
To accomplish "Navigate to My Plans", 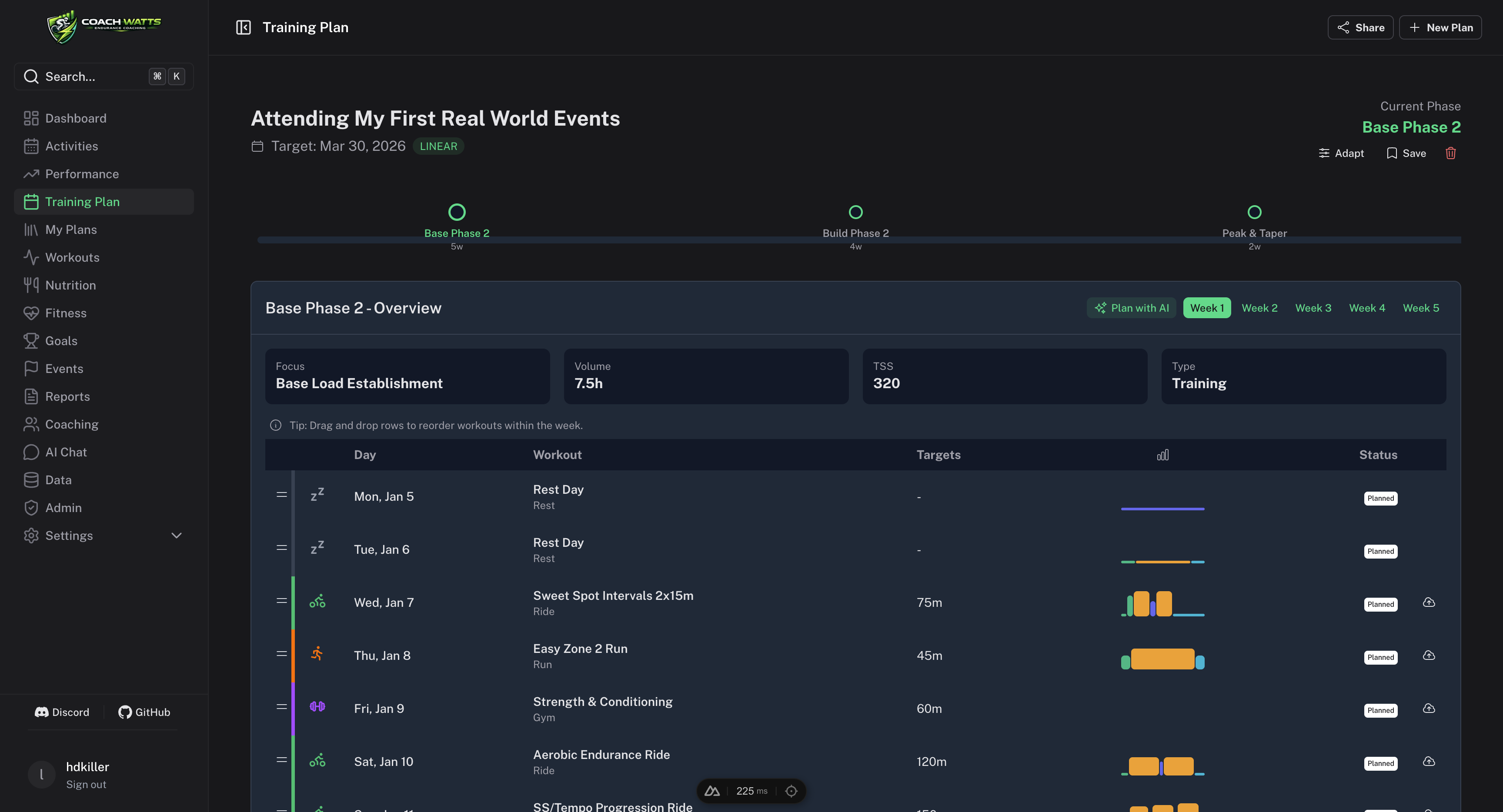I will (x=104, y=230).
